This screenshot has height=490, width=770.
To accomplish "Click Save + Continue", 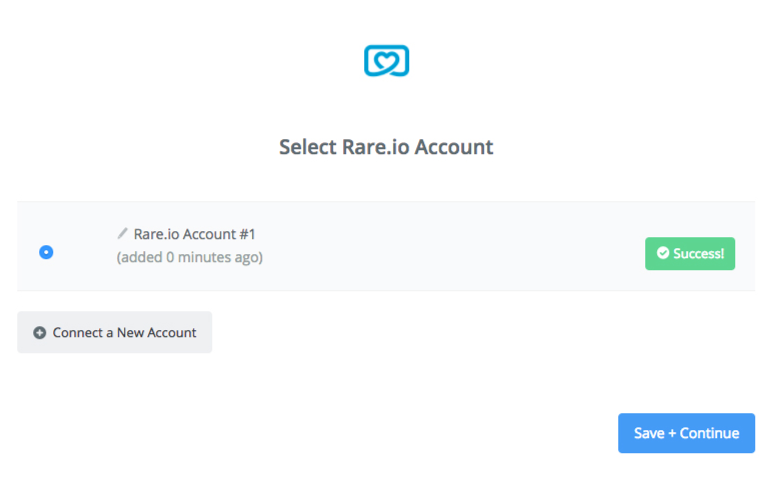I will click(x=687, y=433).
